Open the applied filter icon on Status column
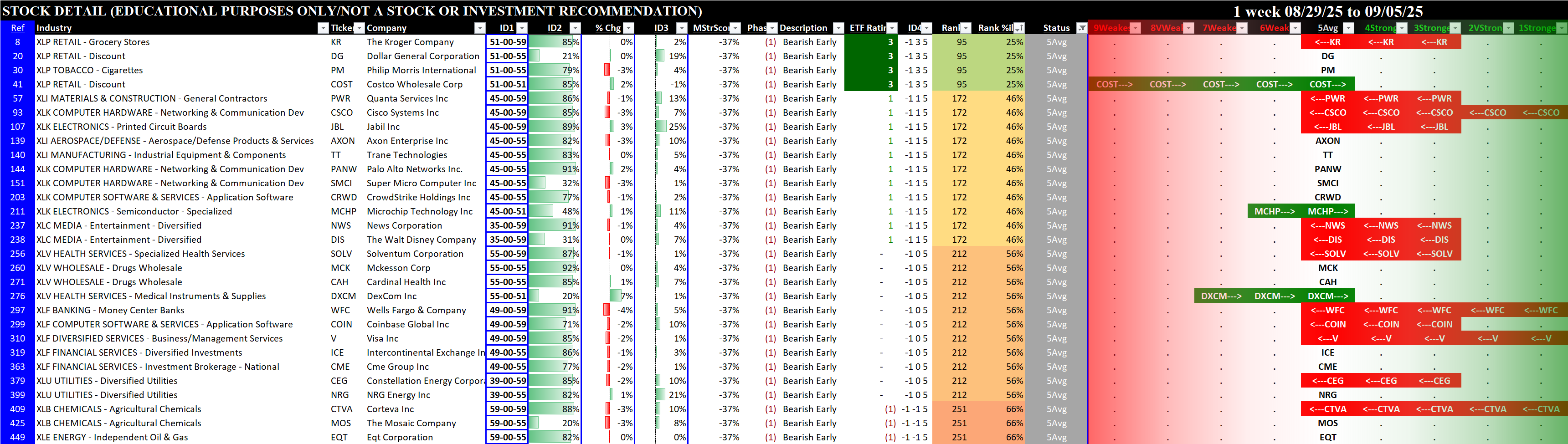Screen dimensions: 1568x444 pos(1081,28)
